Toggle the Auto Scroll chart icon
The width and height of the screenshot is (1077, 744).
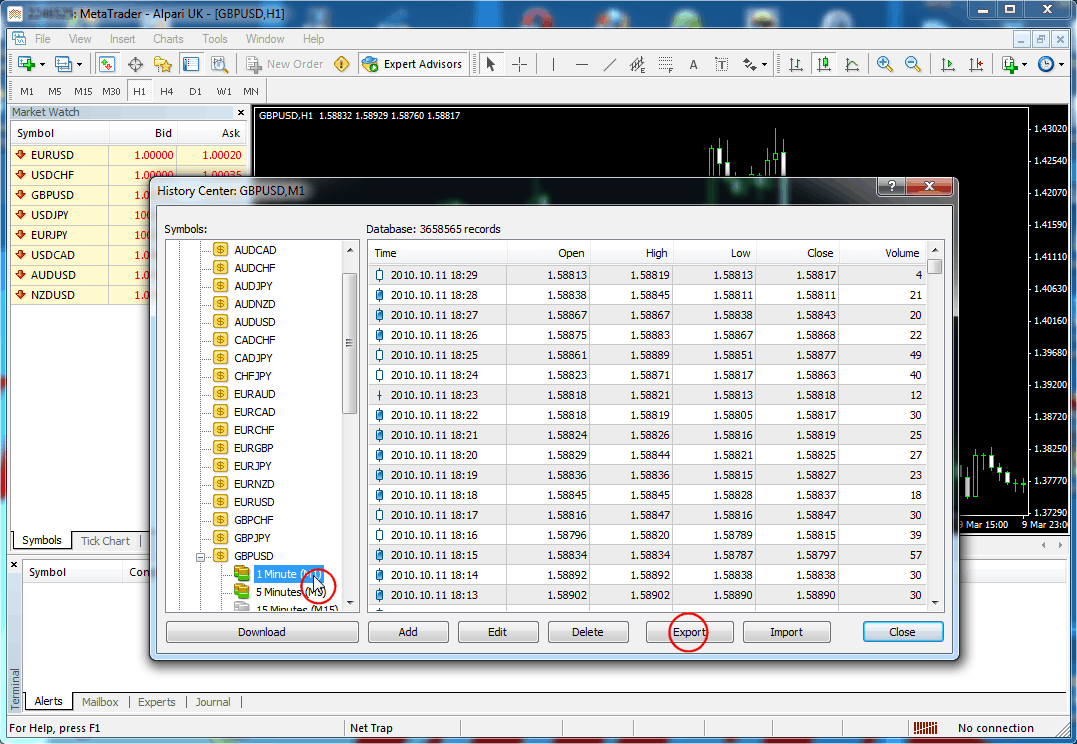point(948,64)
